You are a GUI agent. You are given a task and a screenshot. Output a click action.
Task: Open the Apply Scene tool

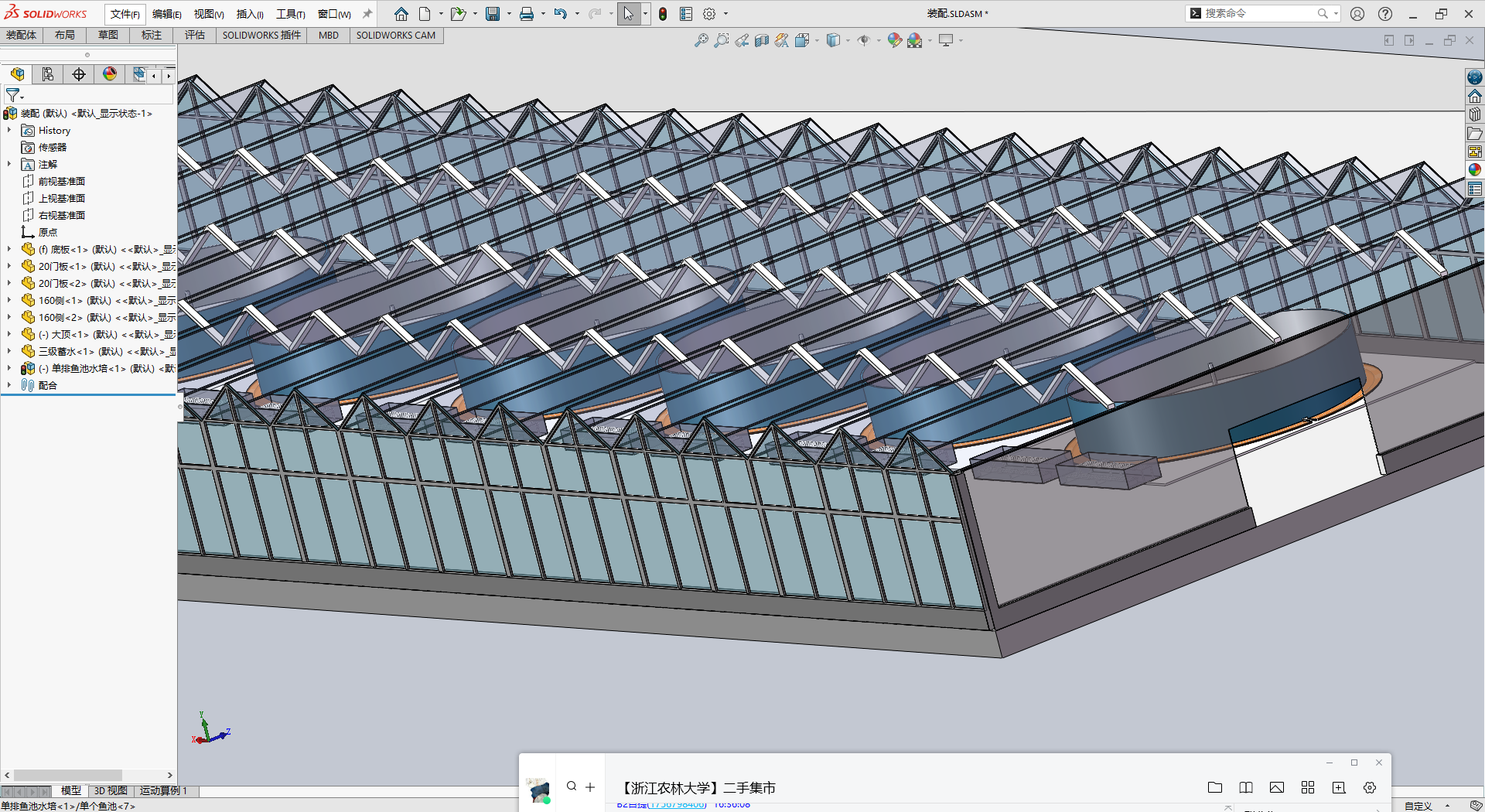915,40
